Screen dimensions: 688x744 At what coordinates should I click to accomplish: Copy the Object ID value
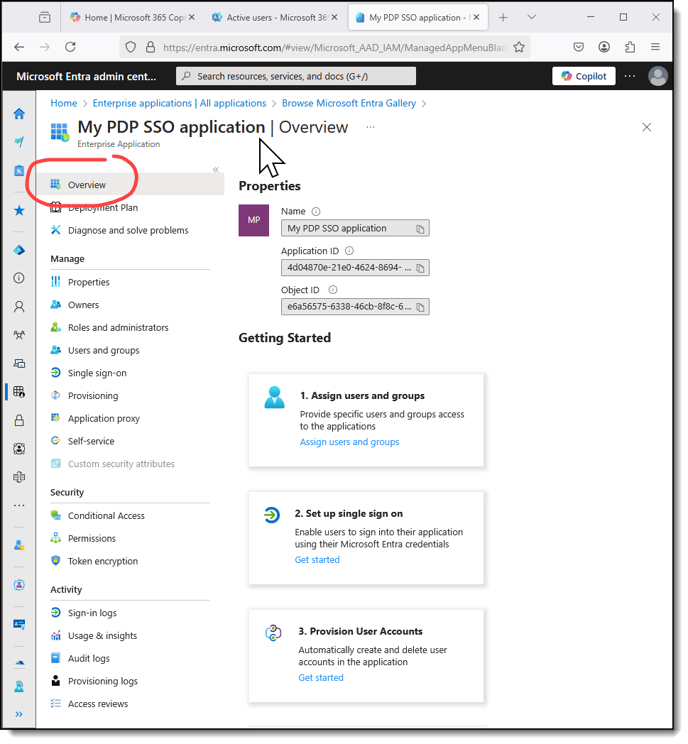pos(420,307)
